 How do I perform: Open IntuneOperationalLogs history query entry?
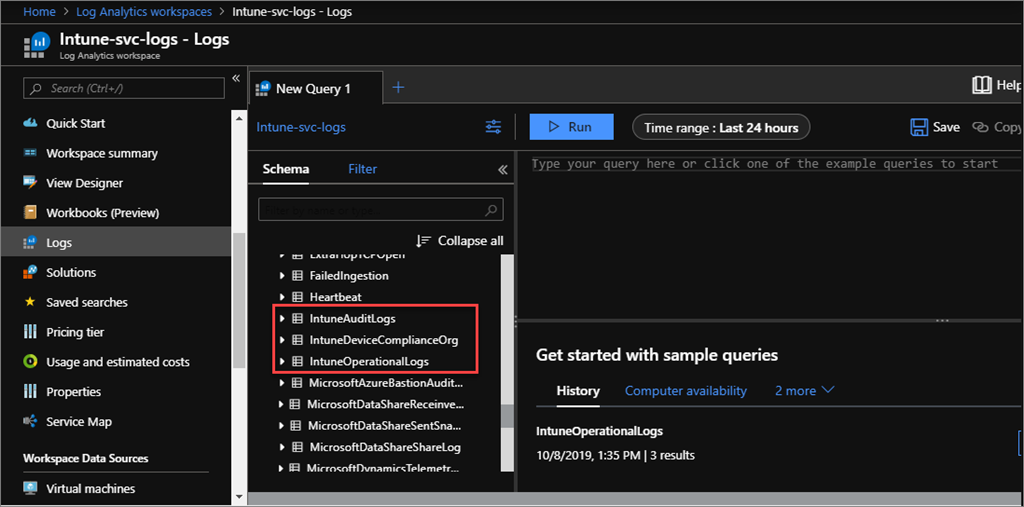(x=600, y=431)
